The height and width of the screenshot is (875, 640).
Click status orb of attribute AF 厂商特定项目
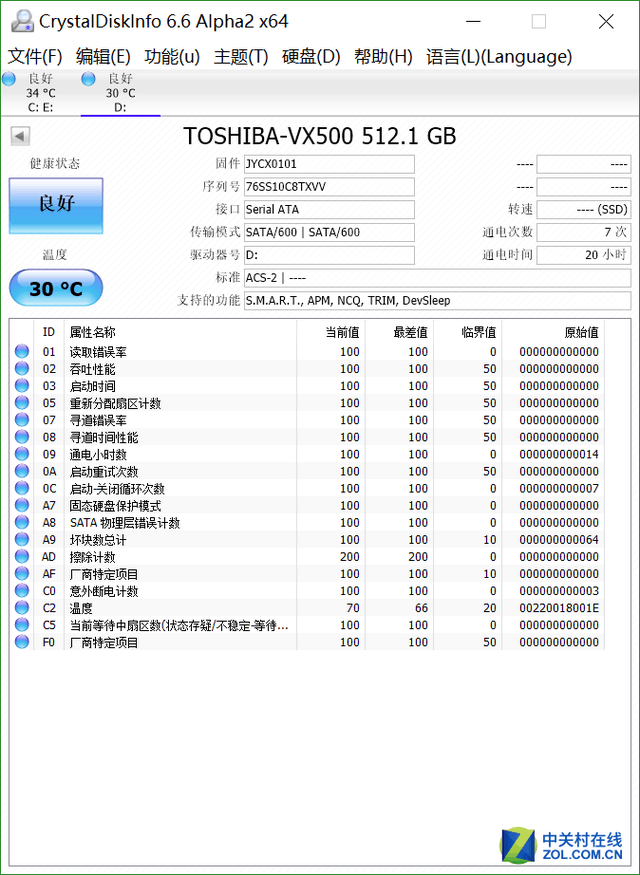22,574
